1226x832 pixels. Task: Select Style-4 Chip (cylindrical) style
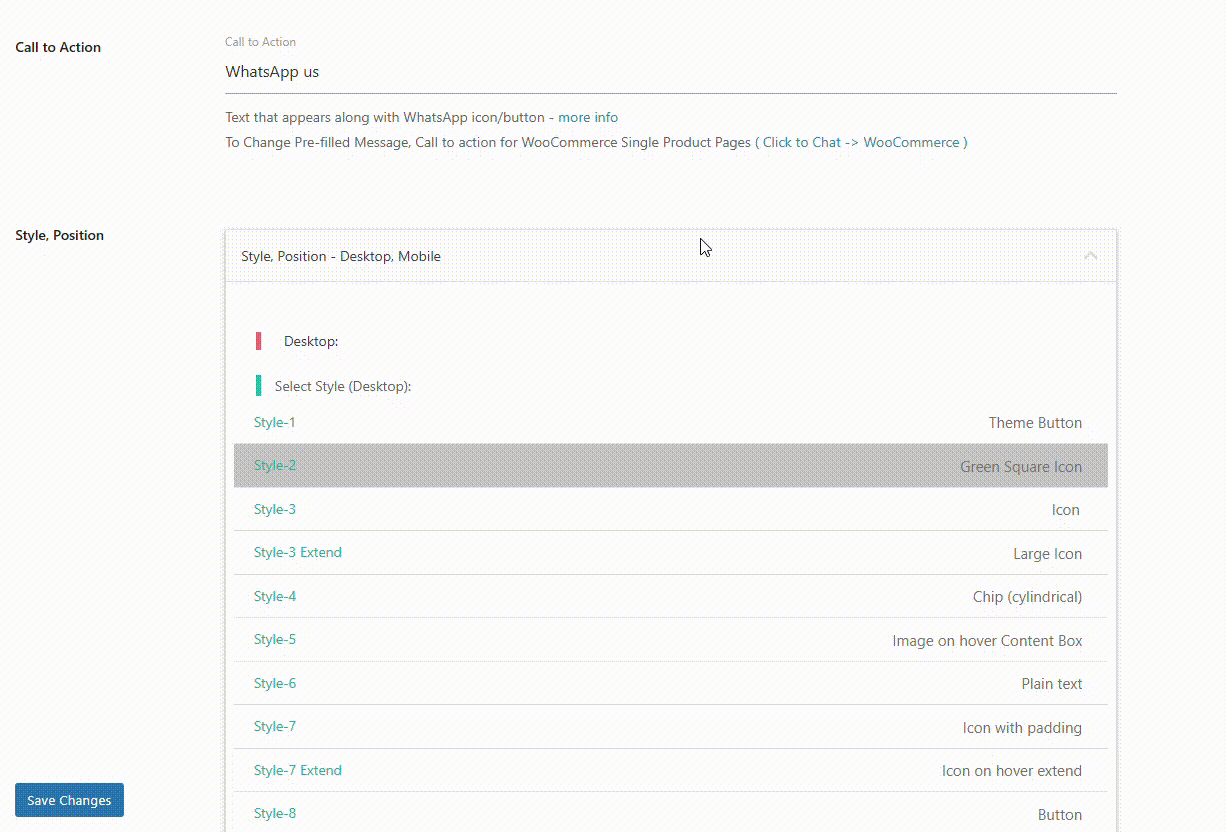pos(670,597)
